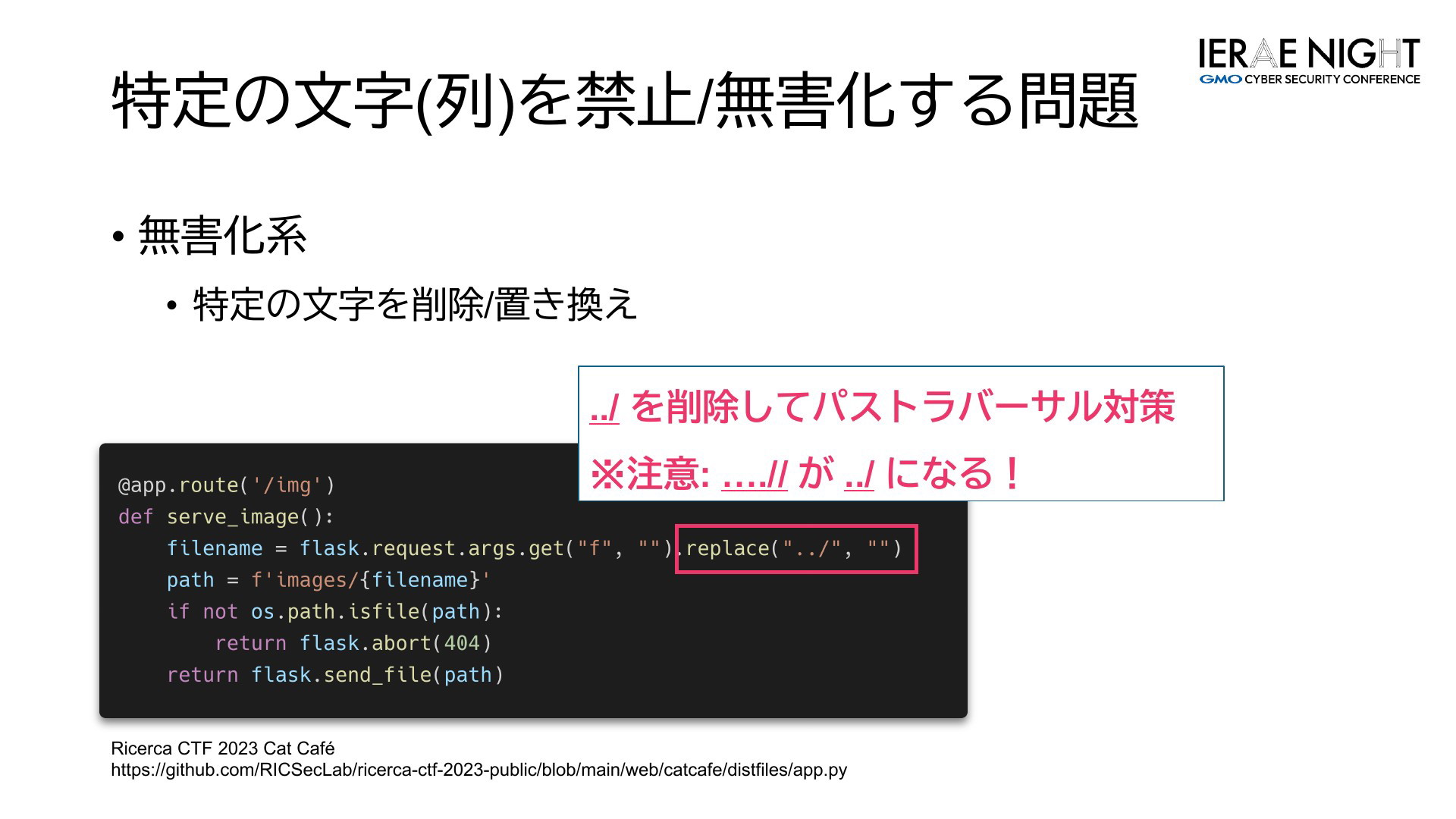The image size is (1456, 819).
Task: Click the slide title about 禁止/無害化
Action: (x=624, y=101)
